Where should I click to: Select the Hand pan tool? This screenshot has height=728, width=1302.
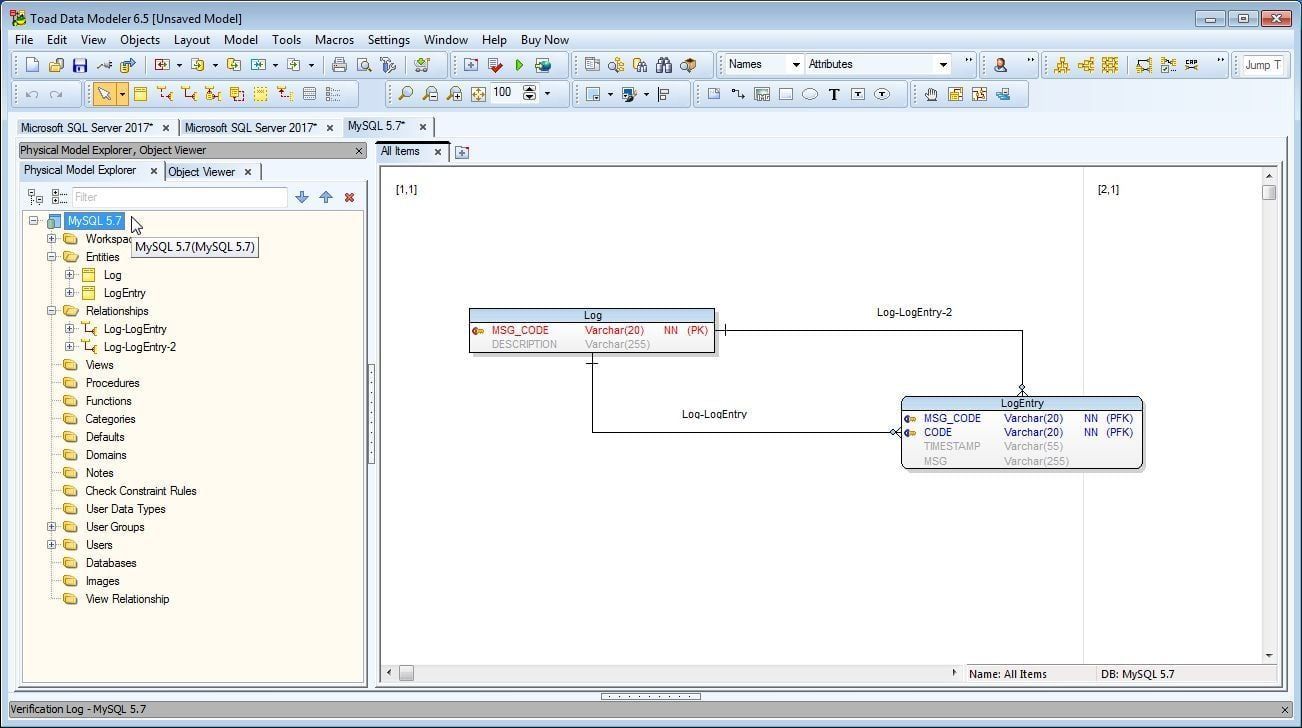point(930,94)
